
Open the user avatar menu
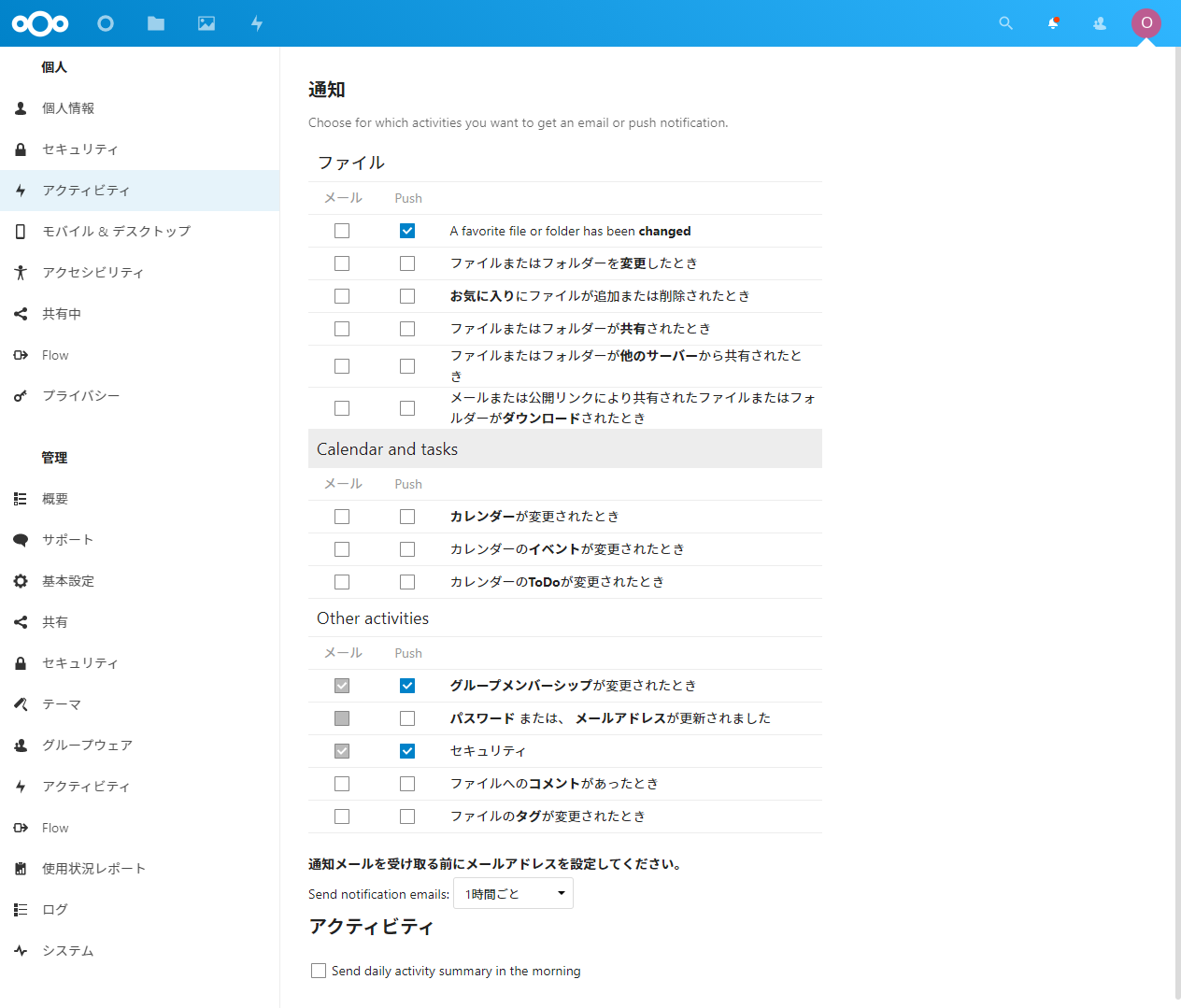(x=1146, y=23)
